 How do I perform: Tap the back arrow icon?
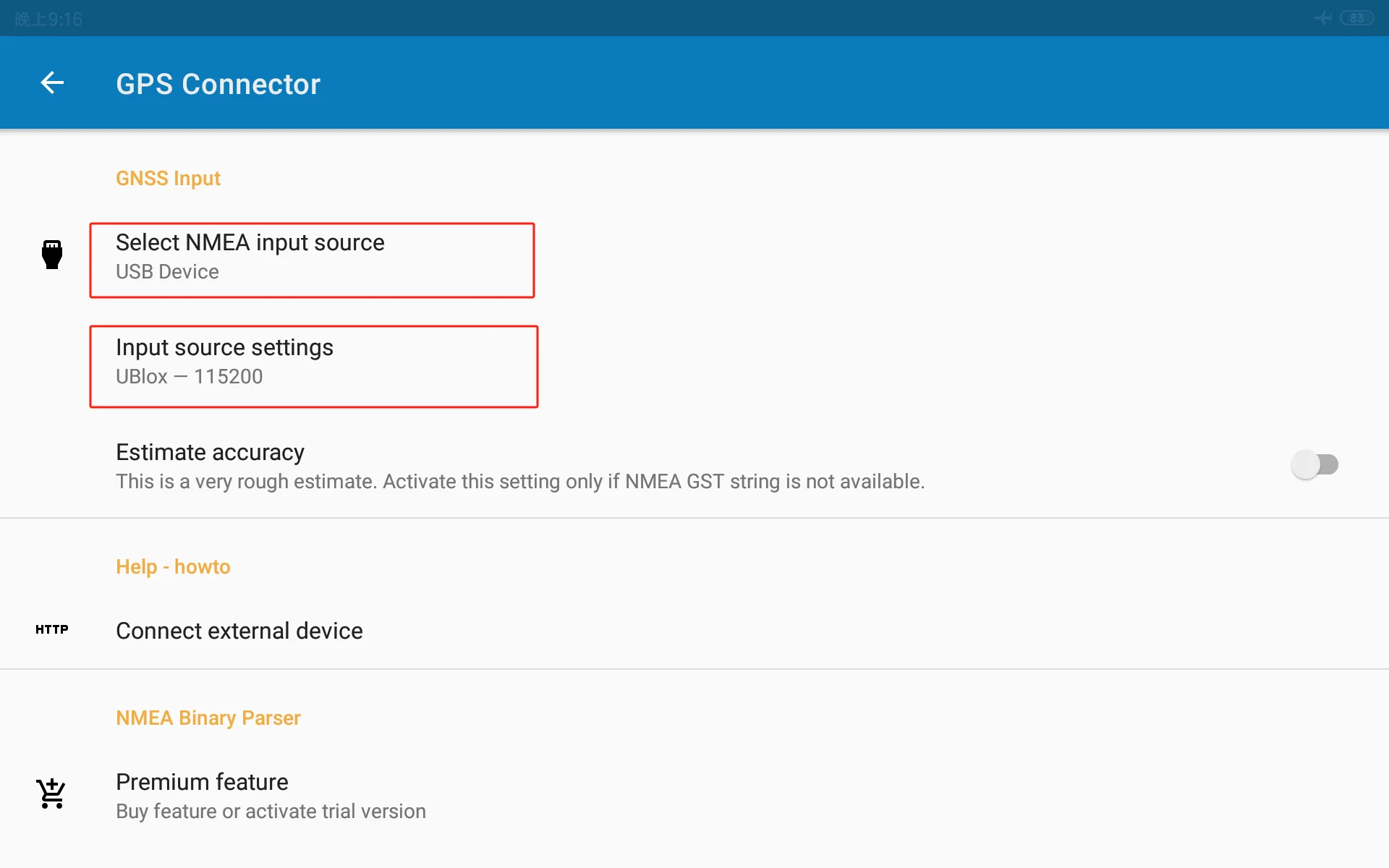point(52,83)
